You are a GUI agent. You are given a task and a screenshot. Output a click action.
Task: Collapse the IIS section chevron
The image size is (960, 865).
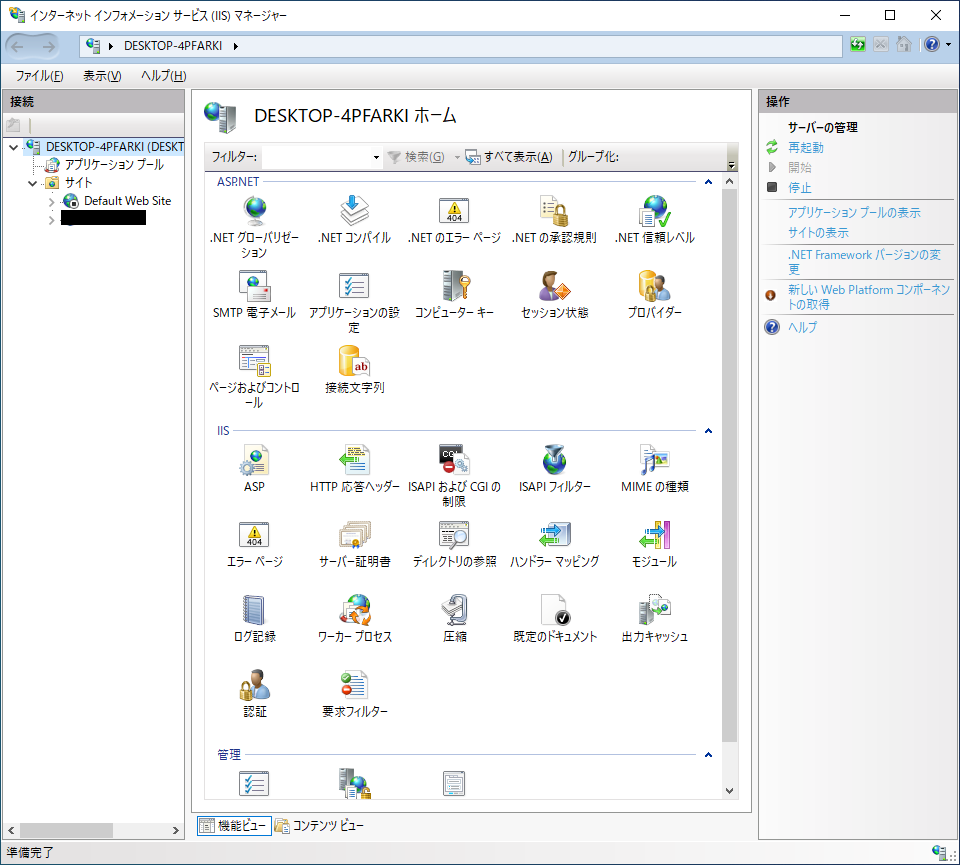tap(708, 430)
